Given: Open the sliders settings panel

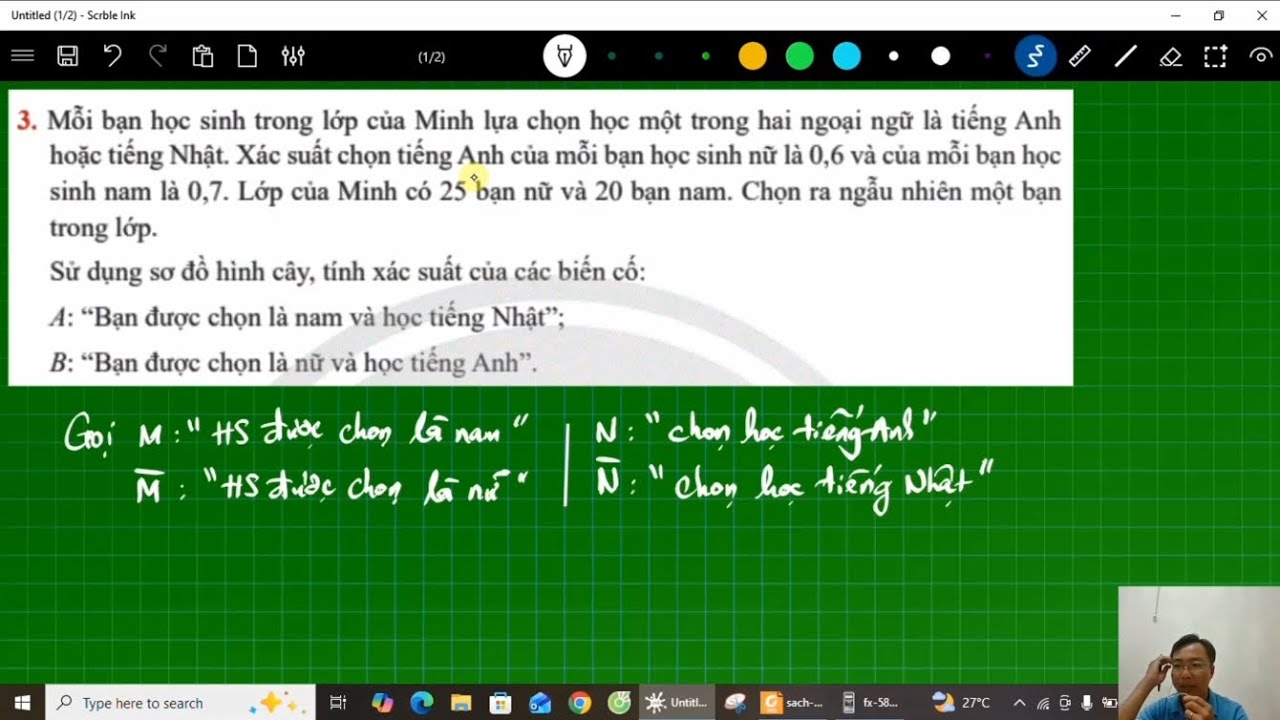Looking at the screenshot, I should click(292, 56).
